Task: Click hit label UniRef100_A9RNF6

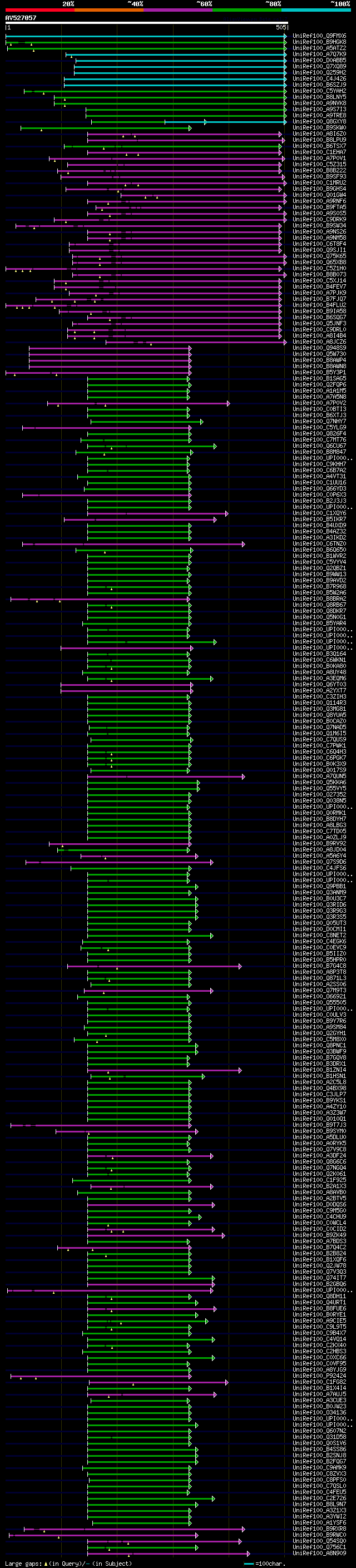Action: (319, 201)
